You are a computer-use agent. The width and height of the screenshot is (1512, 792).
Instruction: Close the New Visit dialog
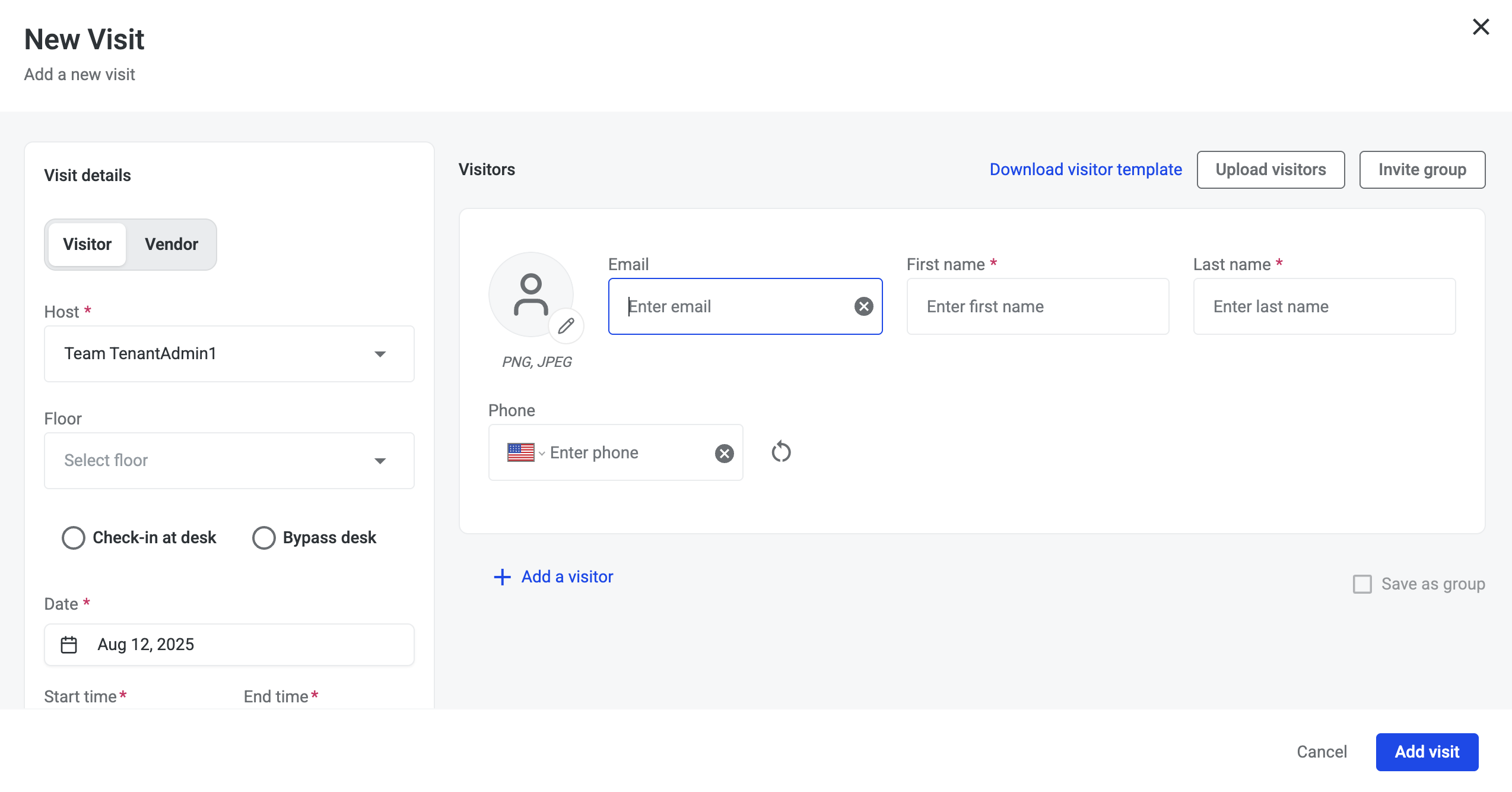click(1481, 27)
